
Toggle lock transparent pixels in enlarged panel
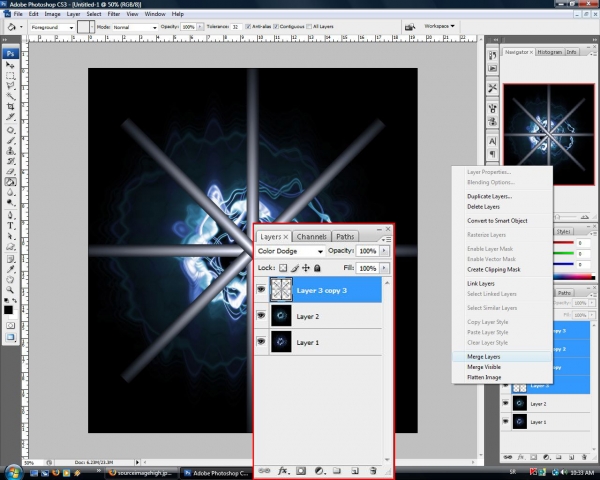pos(283,268)
